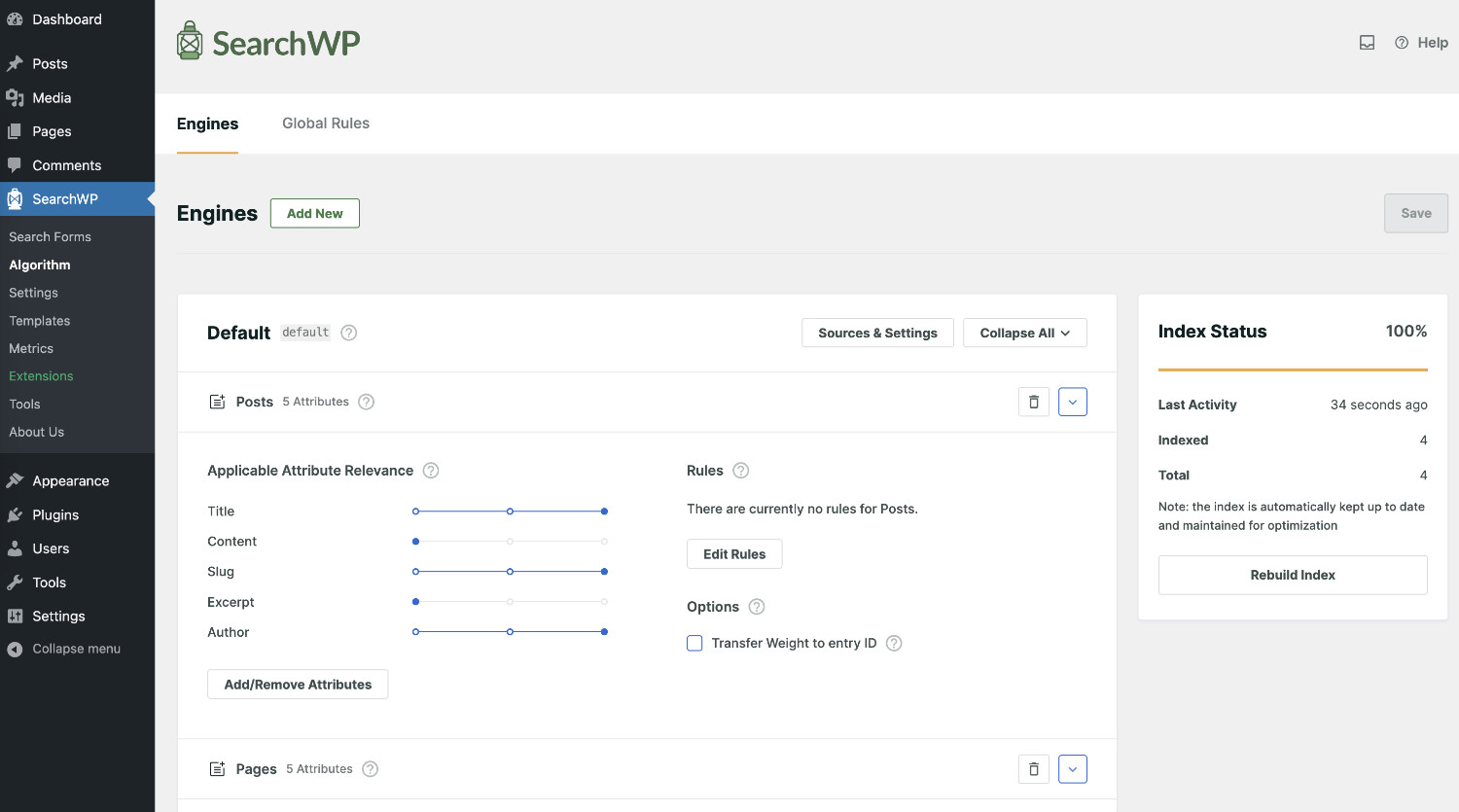Click question mark beside Applicable Attribute Relevance
Screen dimensions: 1459x812
tap(431, 471)
